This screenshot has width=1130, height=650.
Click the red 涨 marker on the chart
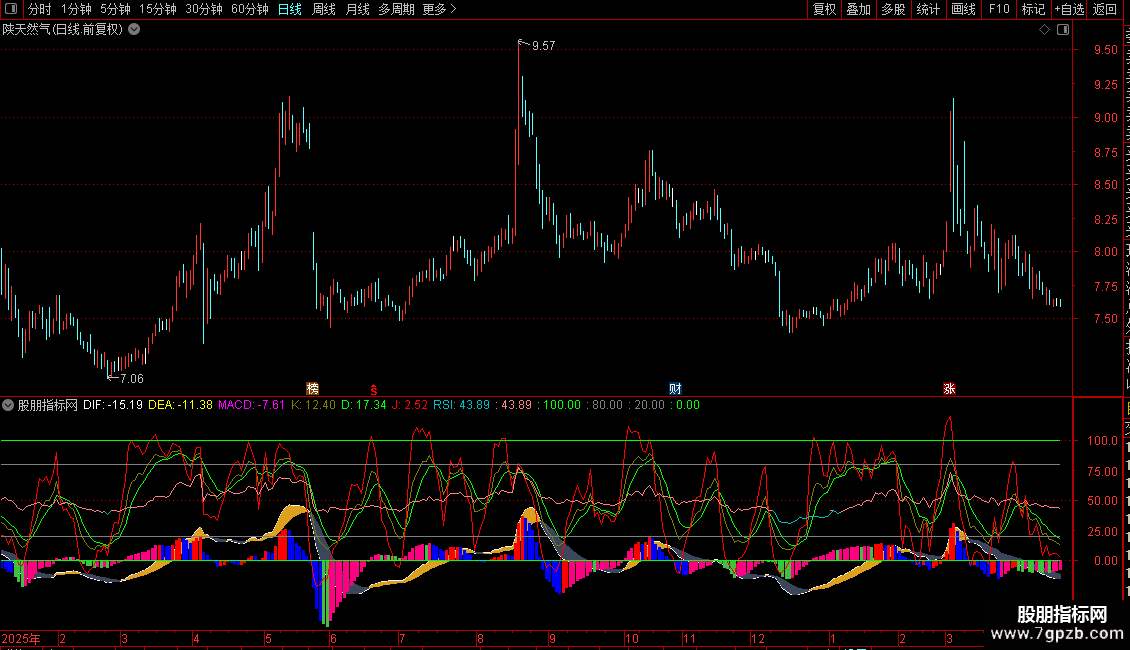click(949, 388)
